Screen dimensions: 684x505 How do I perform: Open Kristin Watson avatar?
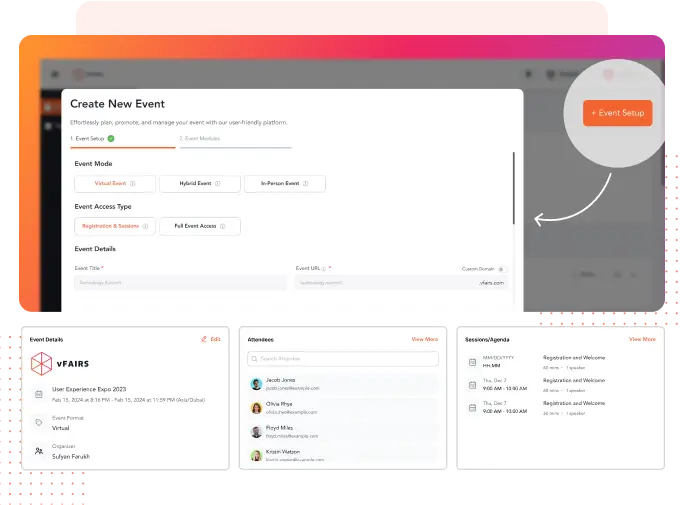256,456
